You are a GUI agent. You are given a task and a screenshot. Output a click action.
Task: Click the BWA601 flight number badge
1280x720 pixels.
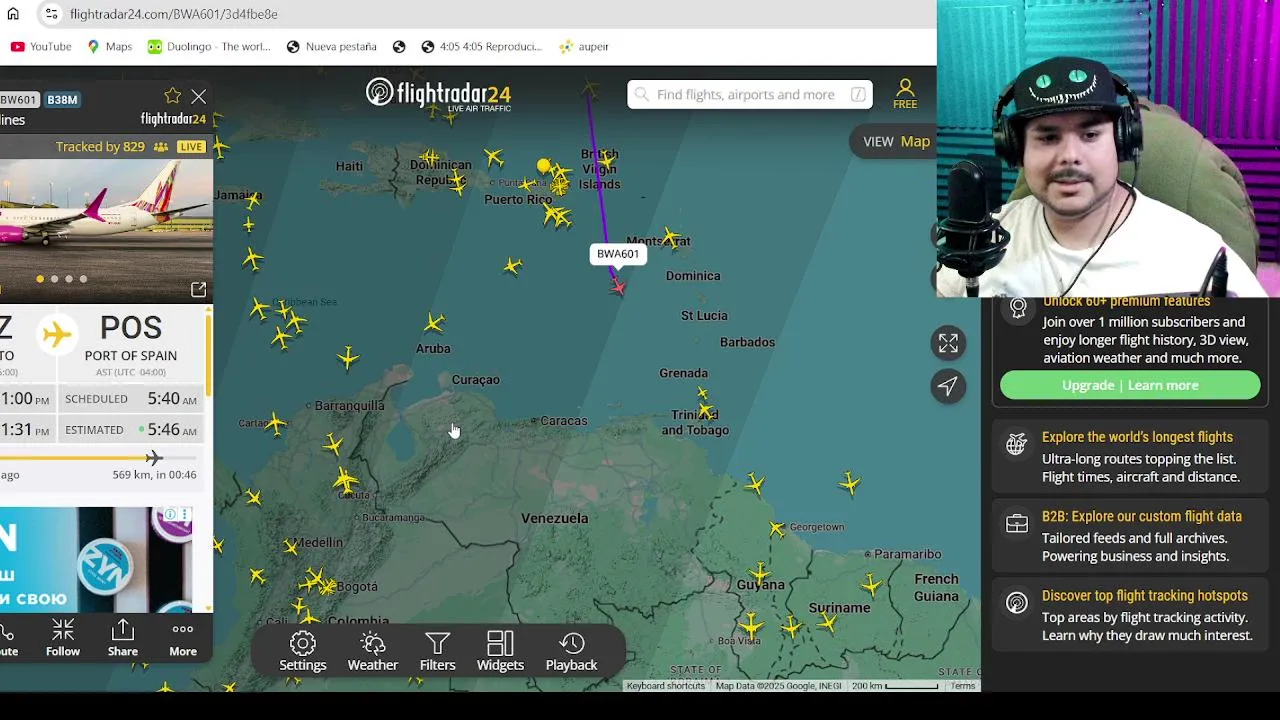(18, 100)
